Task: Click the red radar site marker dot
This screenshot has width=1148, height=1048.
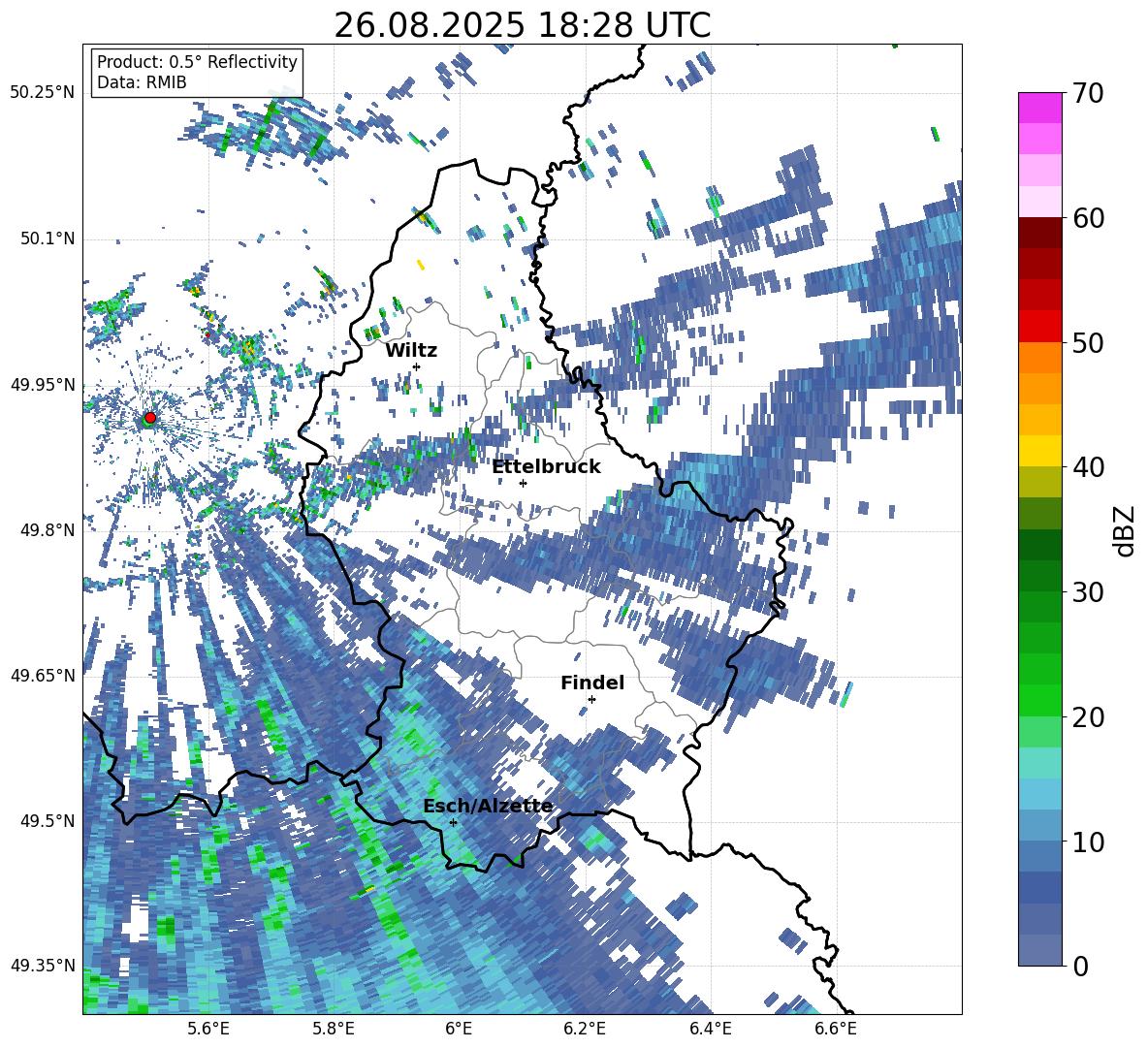Action: pos(150,417)
